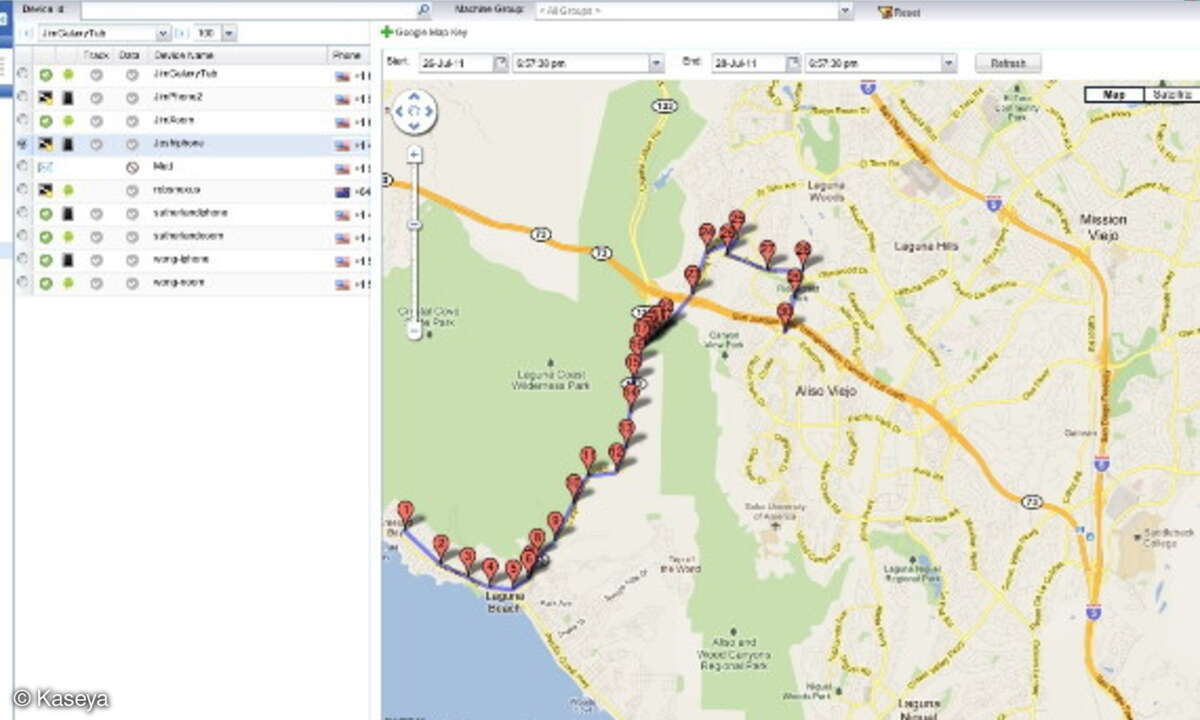Click the dark status icon for JimPhone2
The height and width of the screenshot is (720, 1200).
coord(46,98)
